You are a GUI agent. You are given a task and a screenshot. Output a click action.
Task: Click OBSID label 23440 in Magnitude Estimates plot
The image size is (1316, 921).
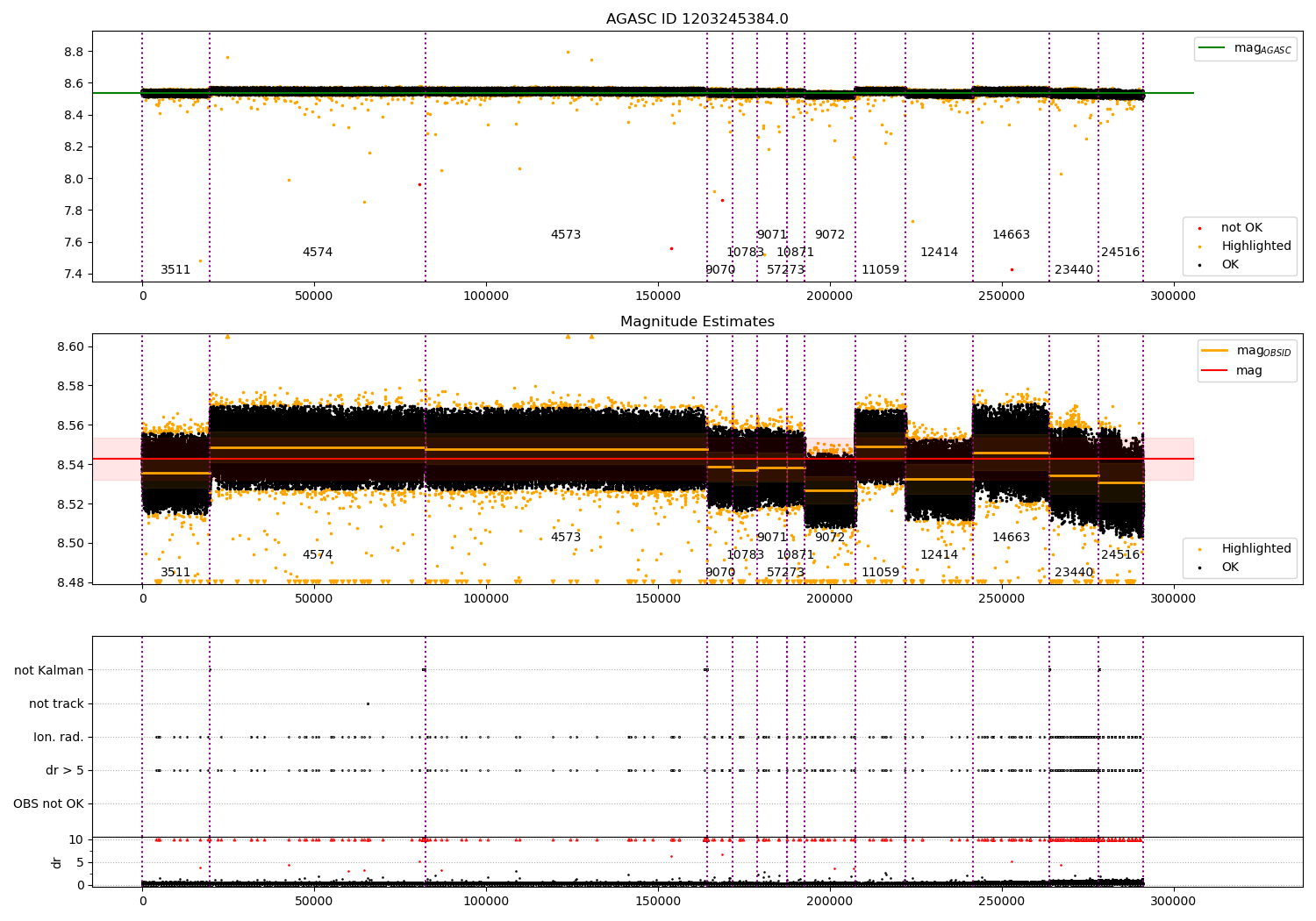1075,573
